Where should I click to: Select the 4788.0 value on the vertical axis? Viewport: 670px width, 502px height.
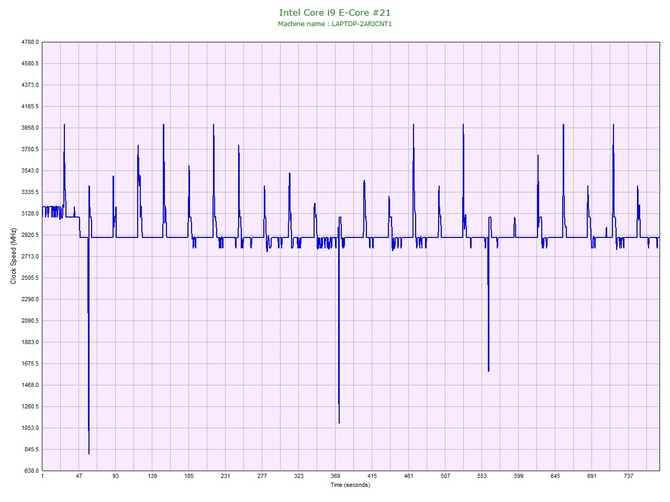[30, 42]
